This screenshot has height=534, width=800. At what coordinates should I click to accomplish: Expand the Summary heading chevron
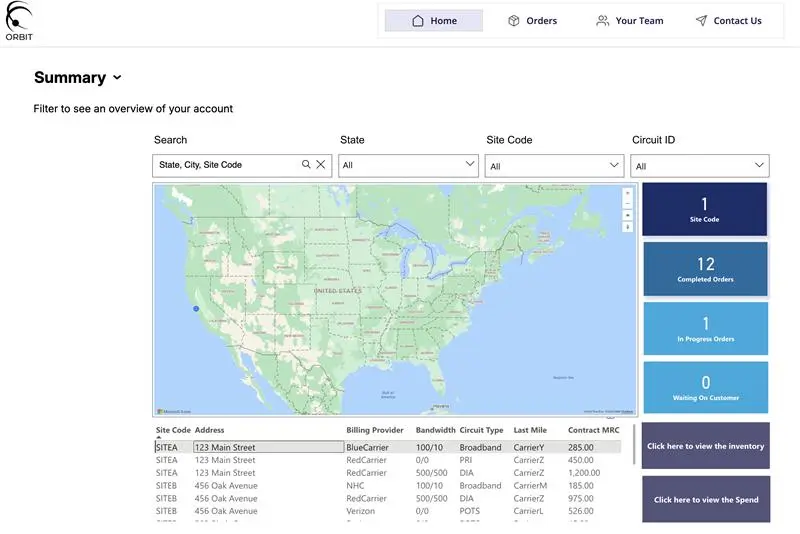click(x=117, y=78)
